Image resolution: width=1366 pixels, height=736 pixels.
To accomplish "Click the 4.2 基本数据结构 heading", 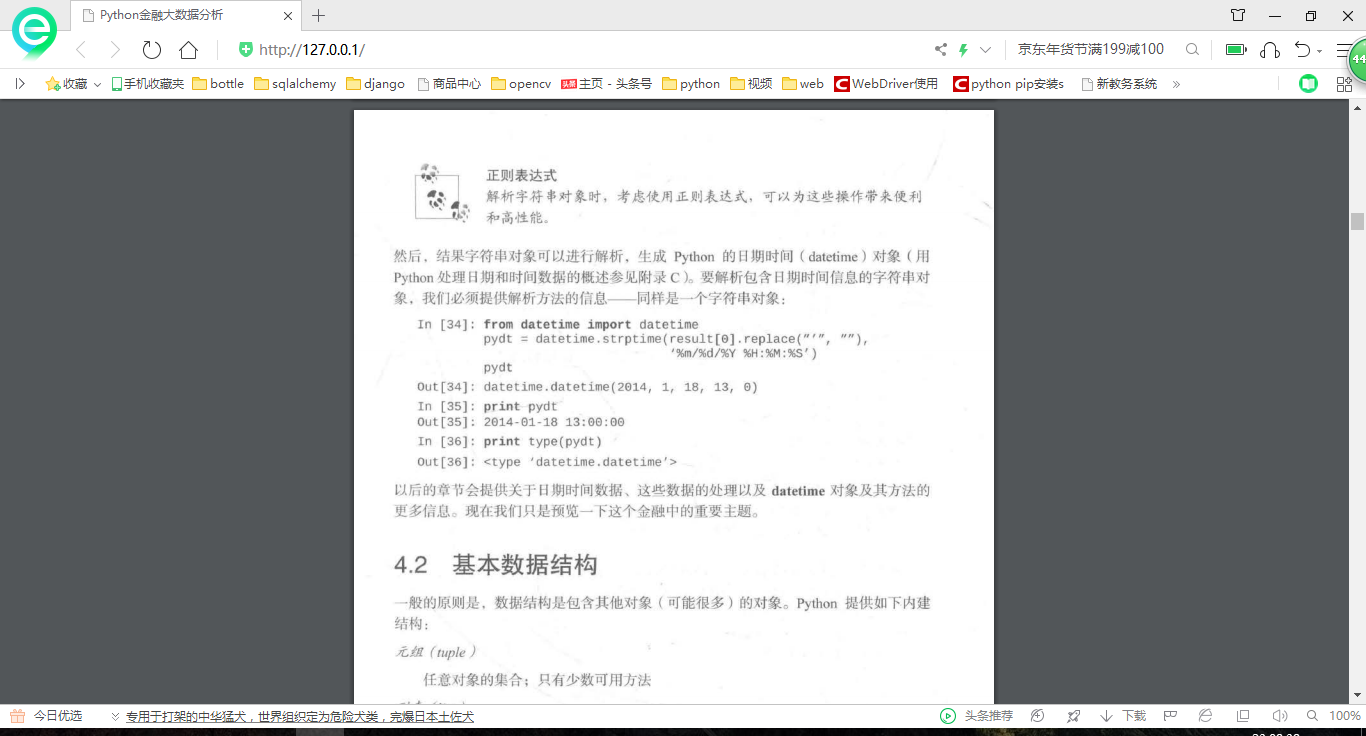I will click(495, 565).
